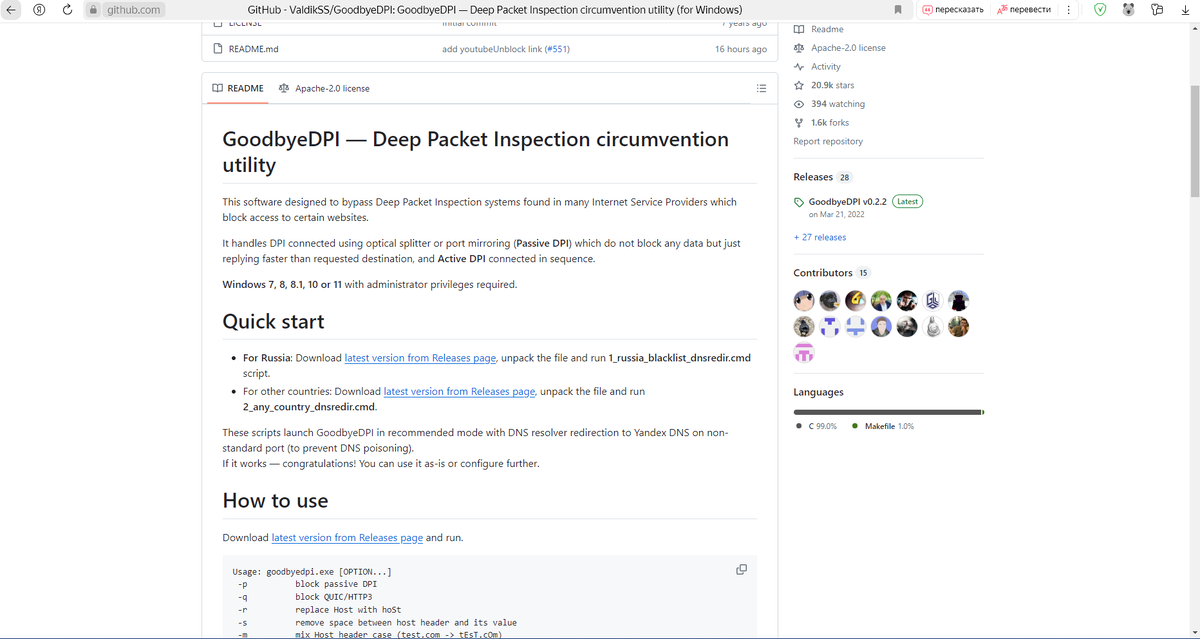Open the white statue contributor avatar
This screenshot has width=1200, height=639.
(933, 326)
